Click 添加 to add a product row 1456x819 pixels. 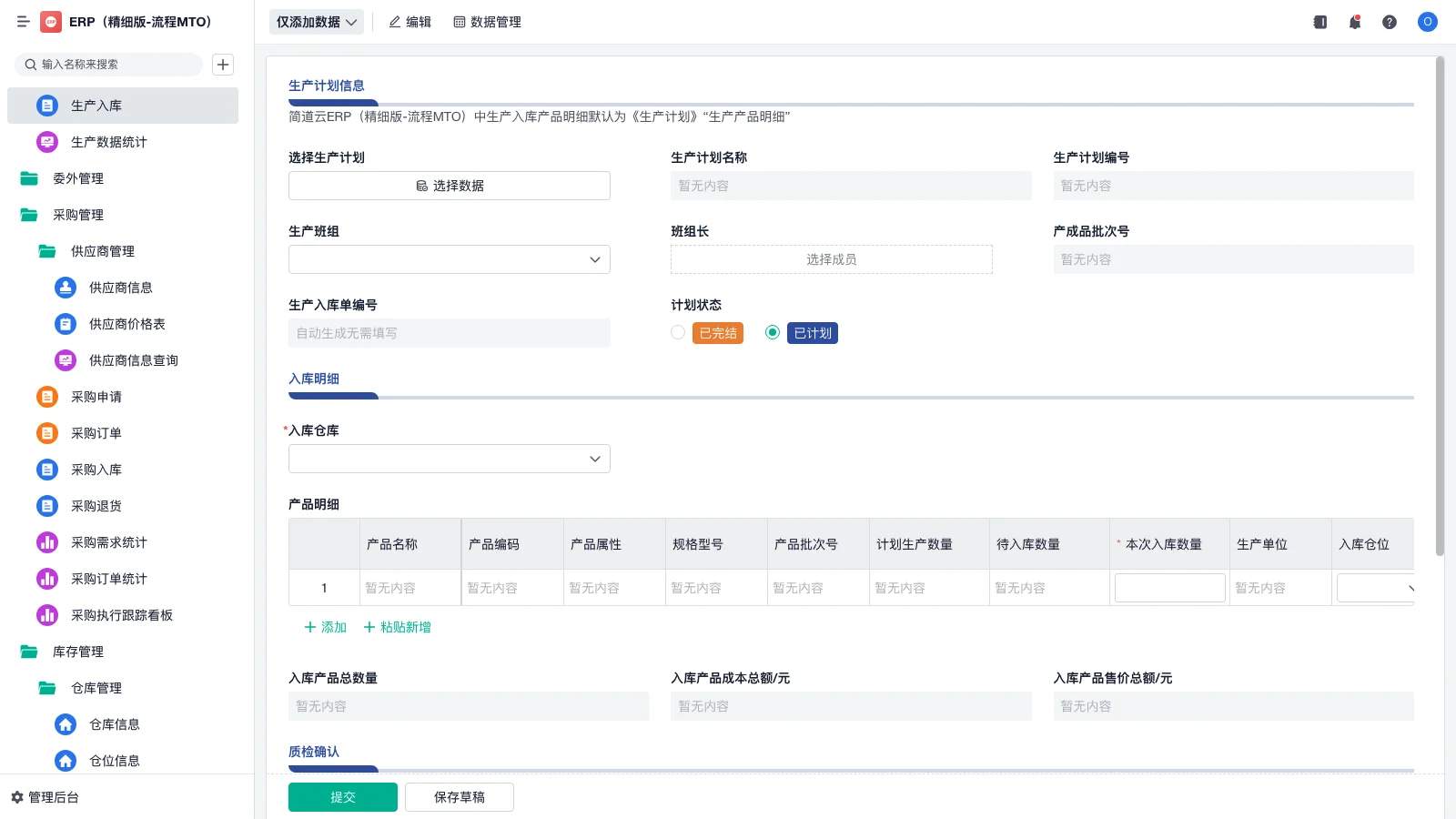[x=325, y=627]
